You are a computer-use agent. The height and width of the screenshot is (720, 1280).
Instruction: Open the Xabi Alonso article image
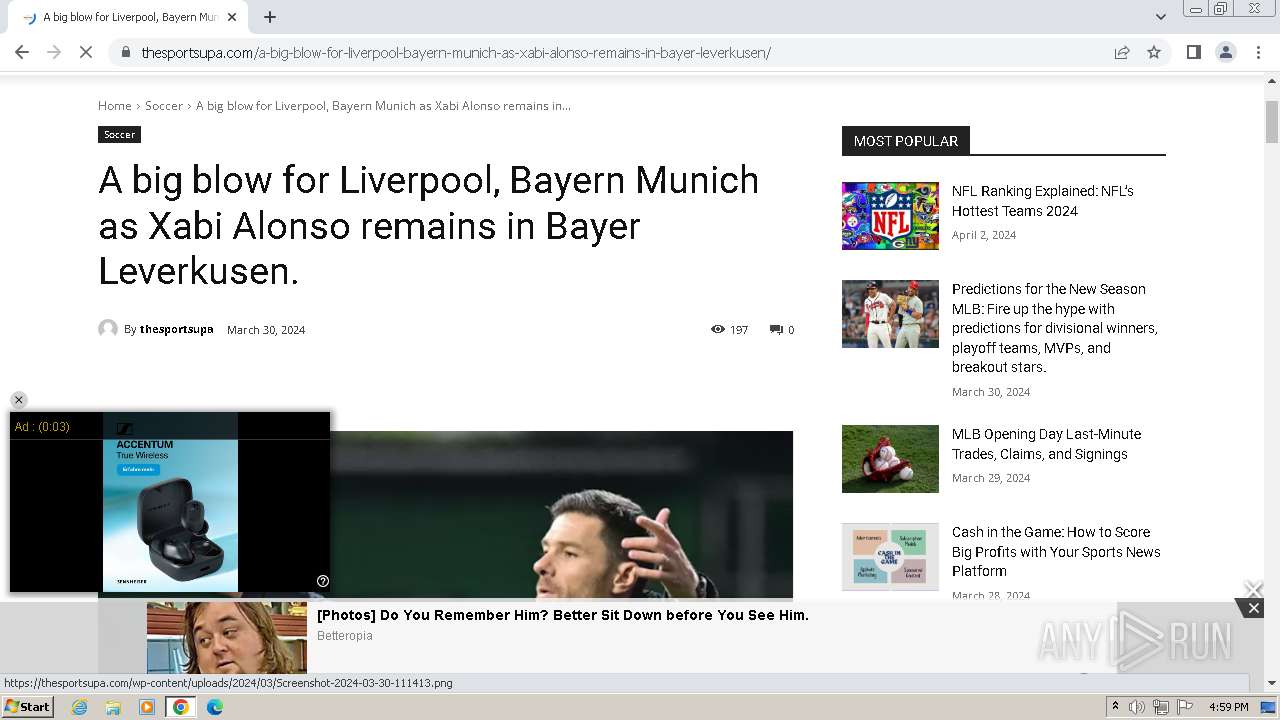pyautogui.click(x=560, y=515)
